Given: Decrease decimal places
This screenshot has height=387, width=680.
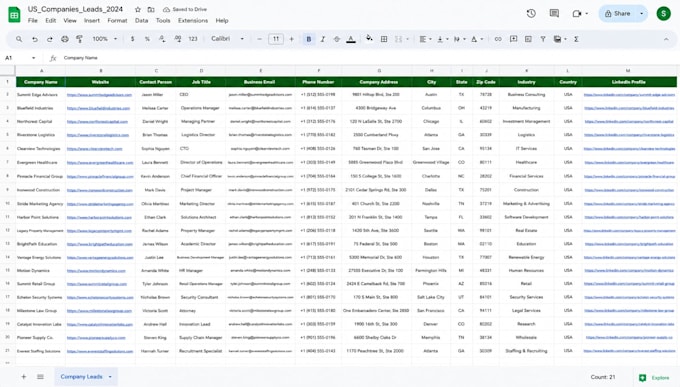Looking at the screenshot, I should click(162, 39).
